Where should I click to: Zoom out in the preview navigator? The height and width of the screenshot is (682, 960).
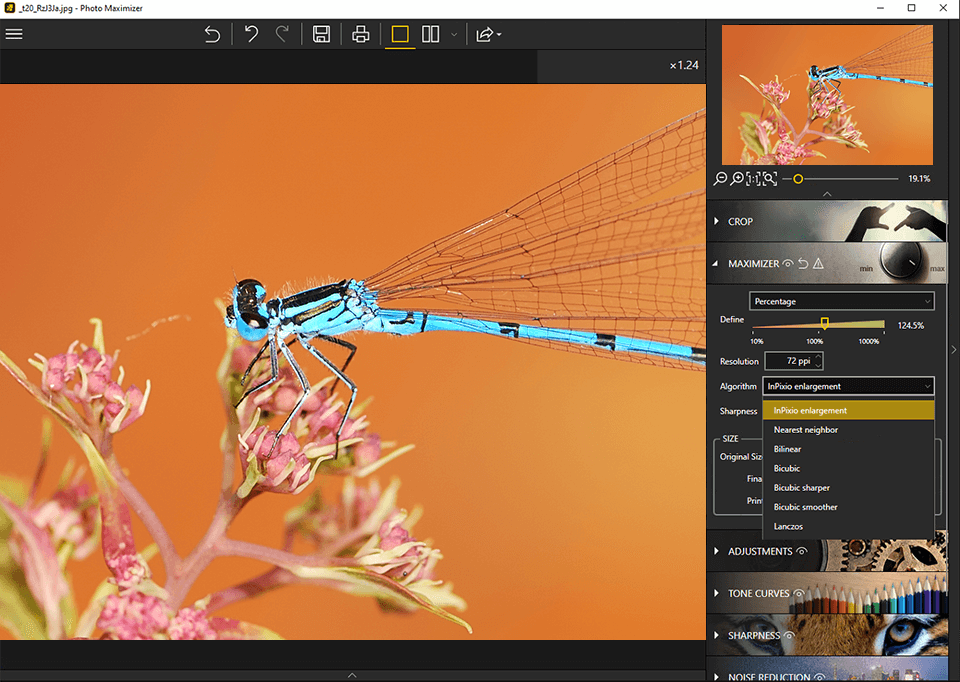(720, 178)
